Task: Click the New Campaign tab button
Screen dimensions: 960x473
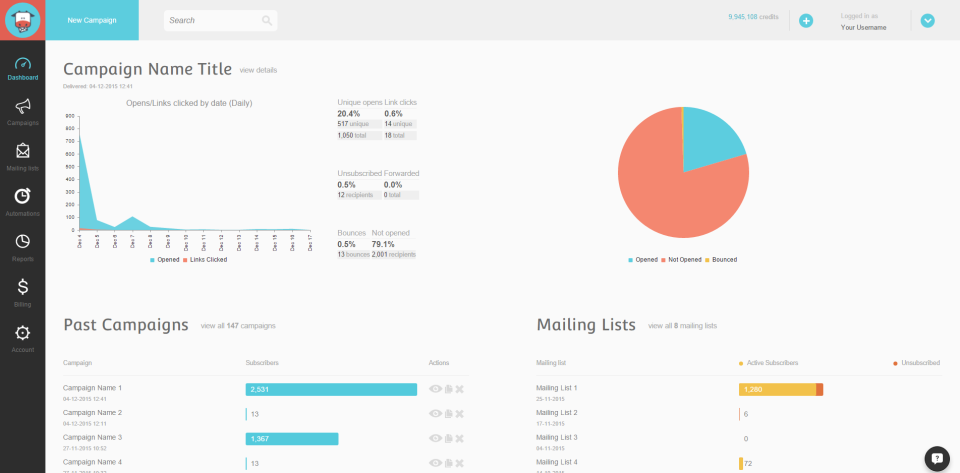Action: pos(92,20)
